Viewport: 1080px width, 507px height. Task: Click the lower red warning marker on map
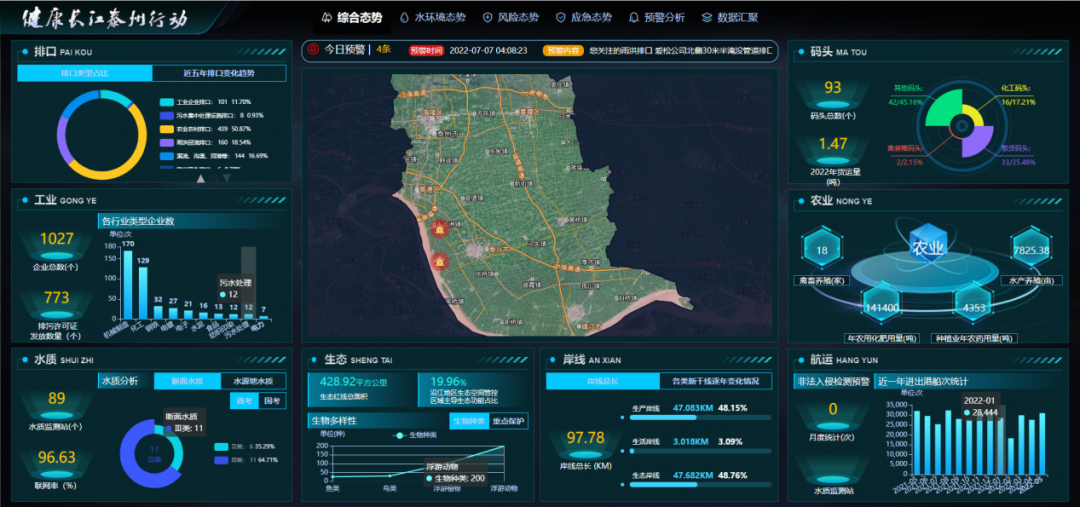tap(438, 262)
